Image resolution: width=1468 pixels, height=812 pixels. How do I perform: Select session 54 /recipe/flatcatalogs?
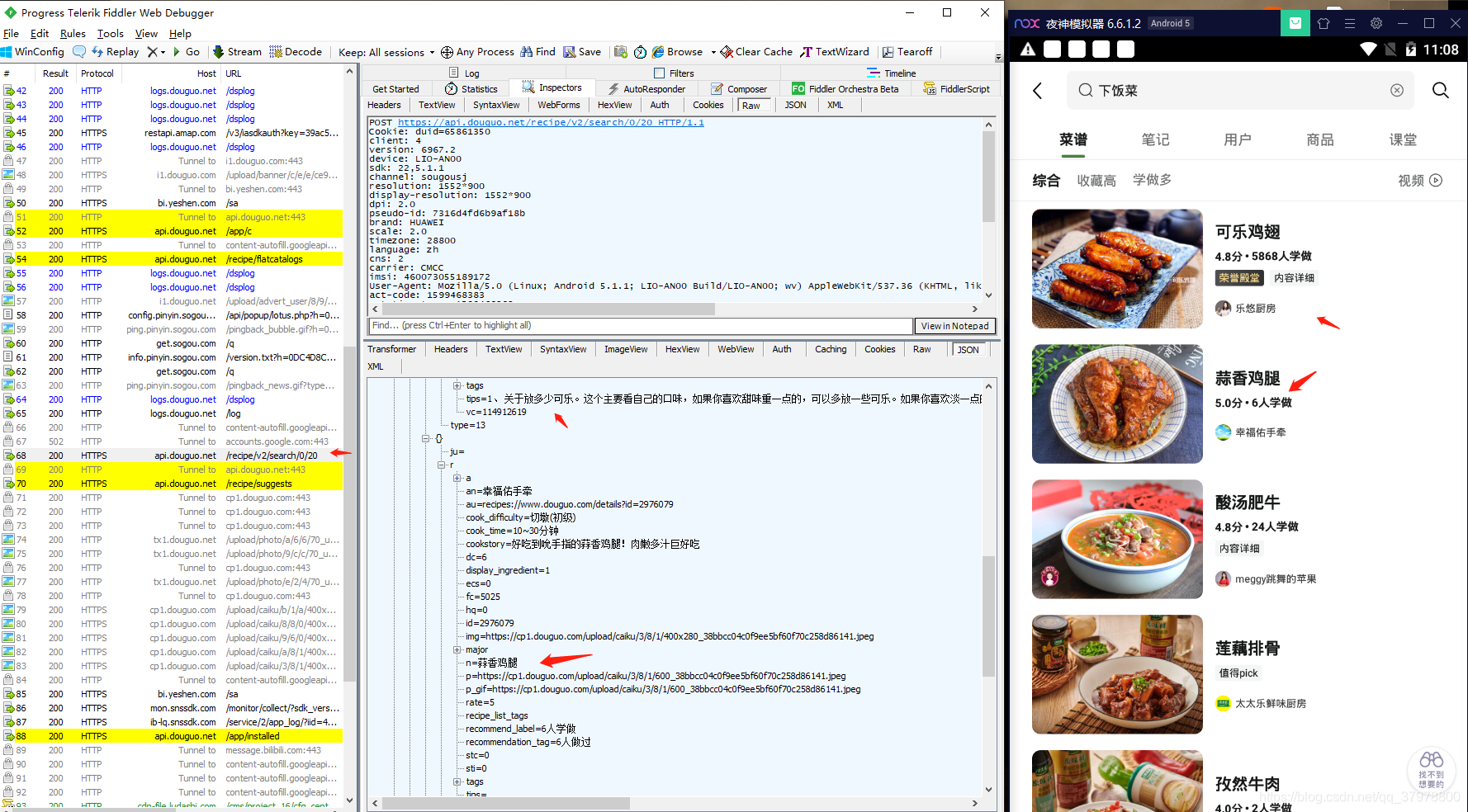pyautogui.click(x=173, y=259)
